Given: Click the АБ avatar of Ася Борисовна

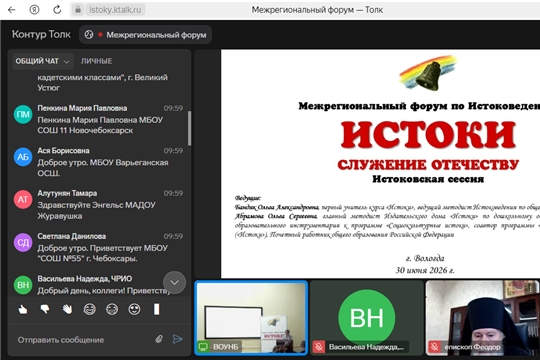Looking at the screenshot, I should (23, 157).
